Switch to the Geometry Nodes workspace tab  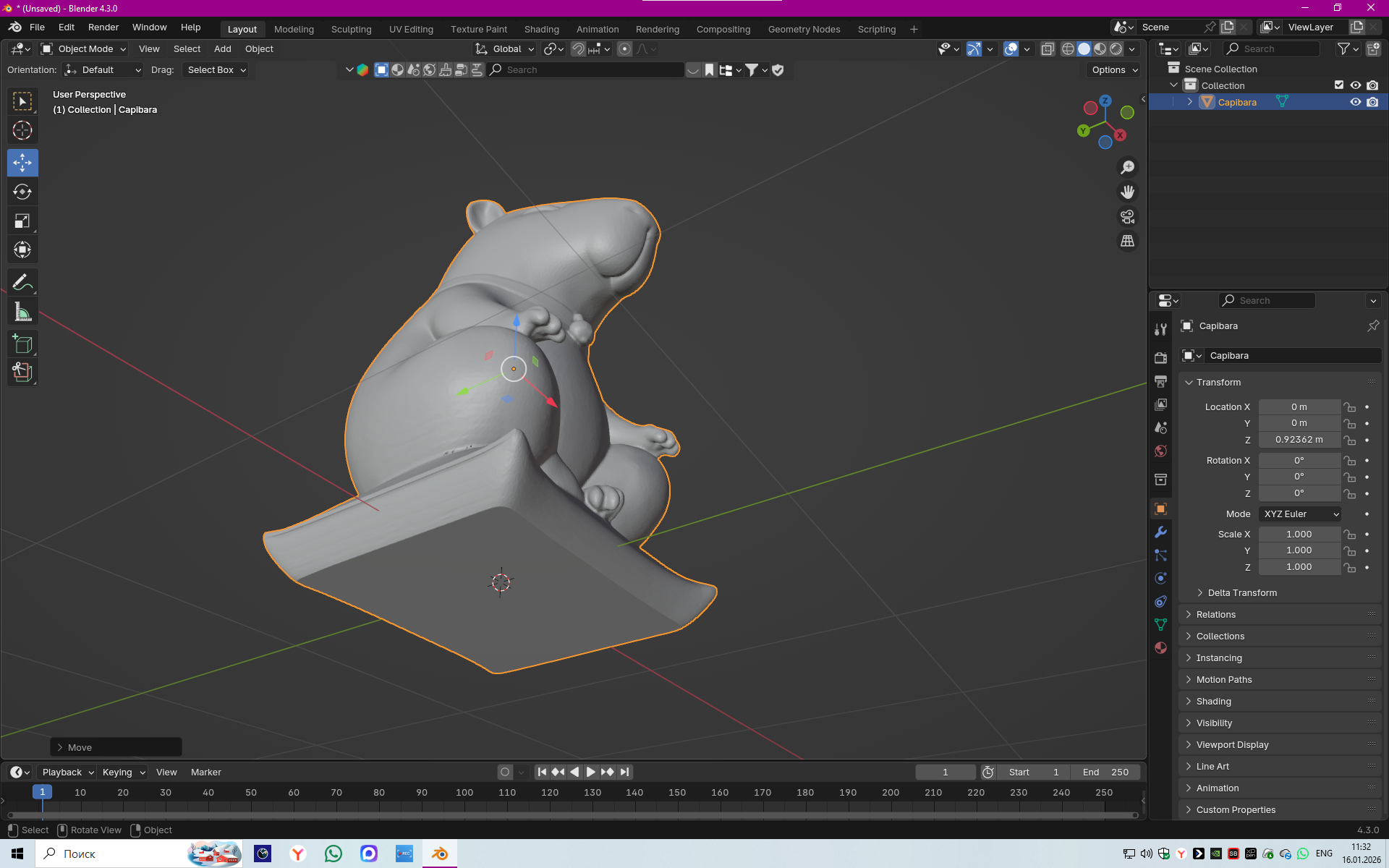point(804,30)
